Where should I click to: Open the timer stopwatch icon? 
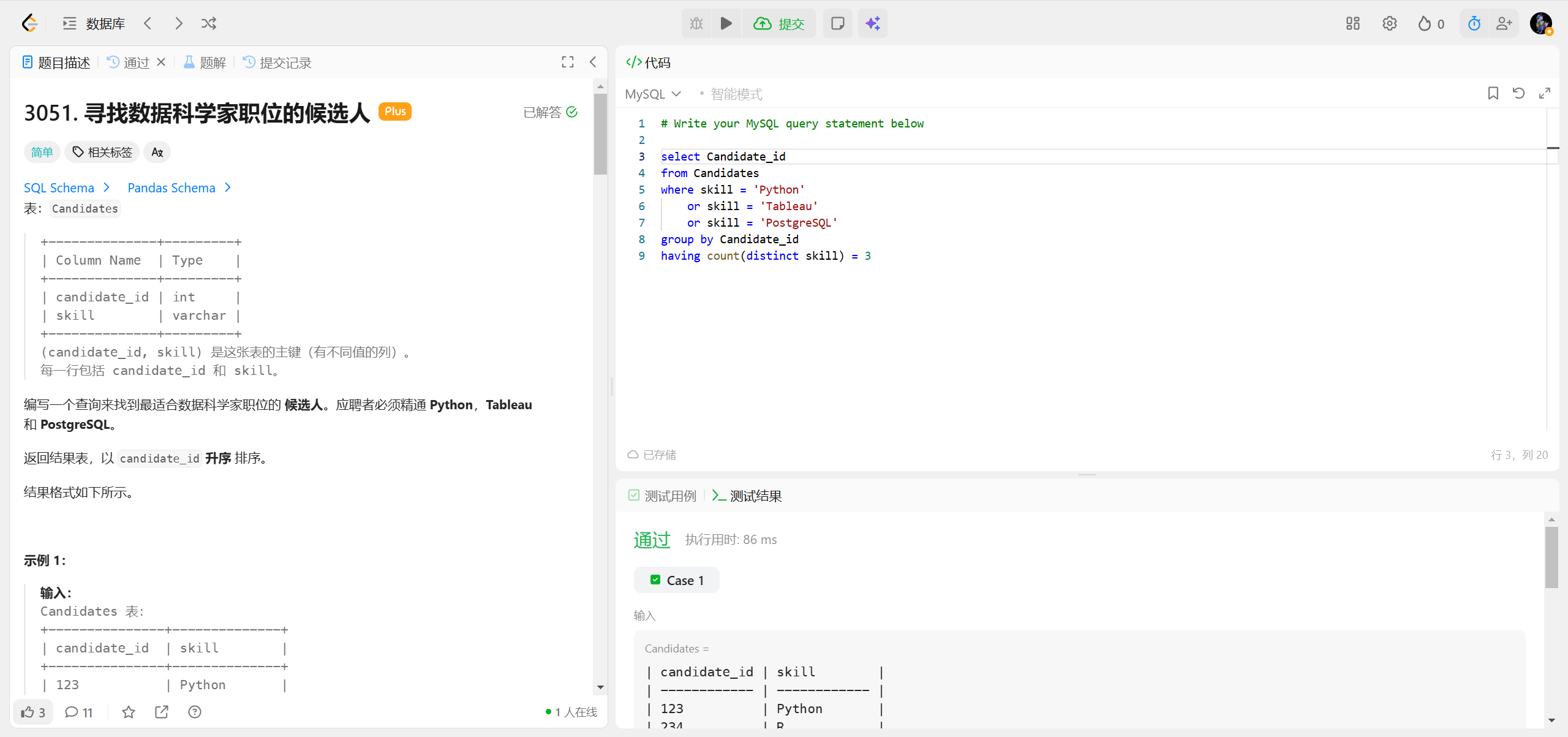pyautogui.click(x=1474, y=23)
